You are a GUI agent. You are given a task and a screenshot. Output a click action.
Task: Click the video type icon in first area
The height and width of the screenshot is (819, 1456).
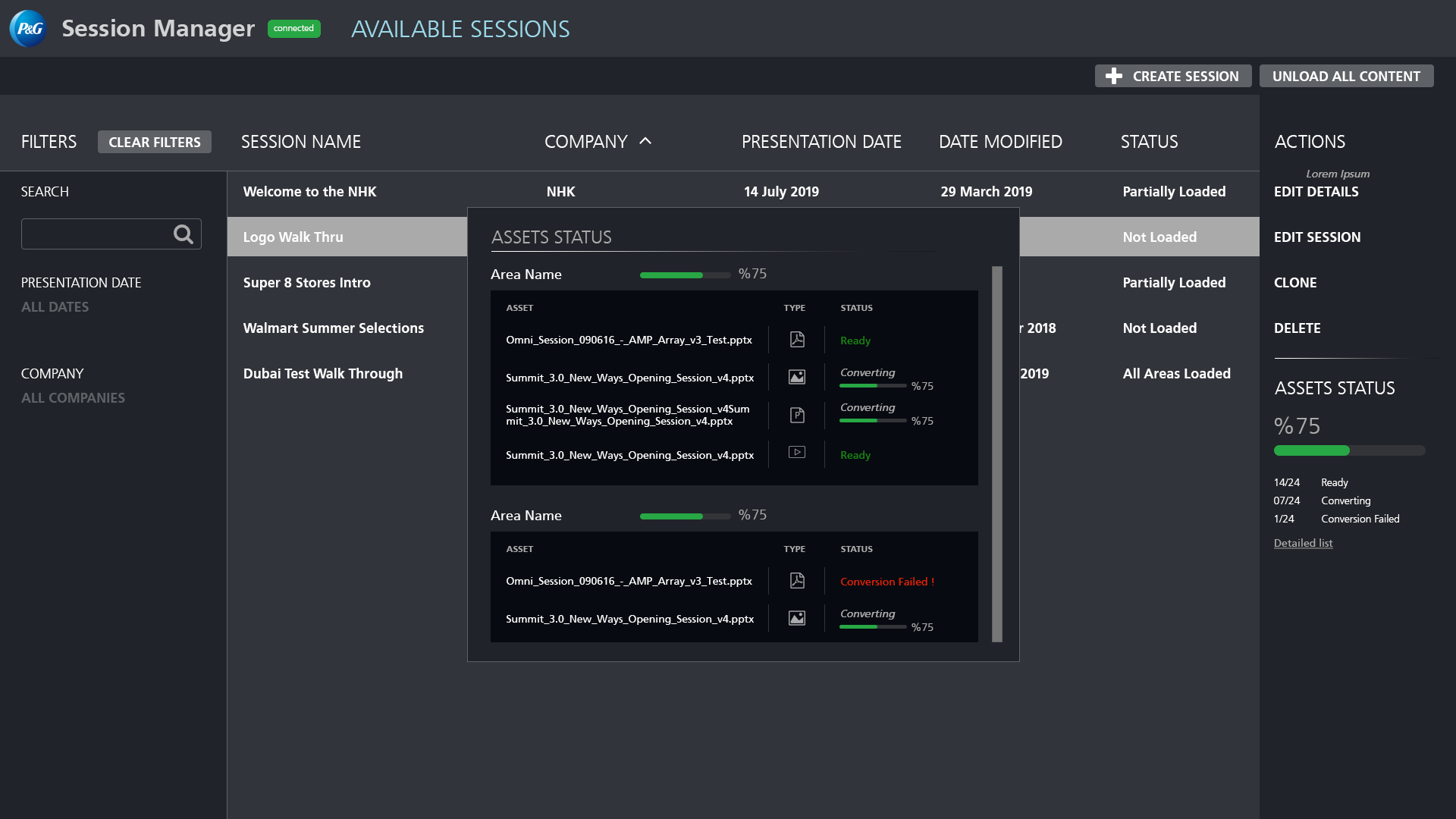point(796,453)
